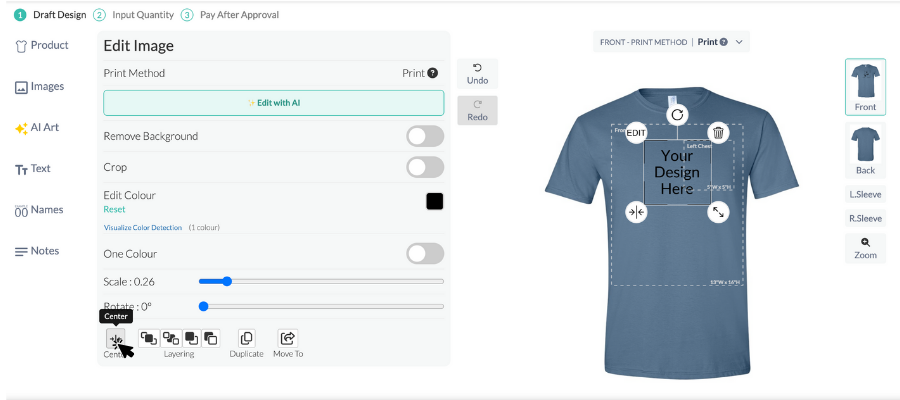The image size is (900, 400).
Task: Click the rotate handle above the design
Action: pos(677,115)
